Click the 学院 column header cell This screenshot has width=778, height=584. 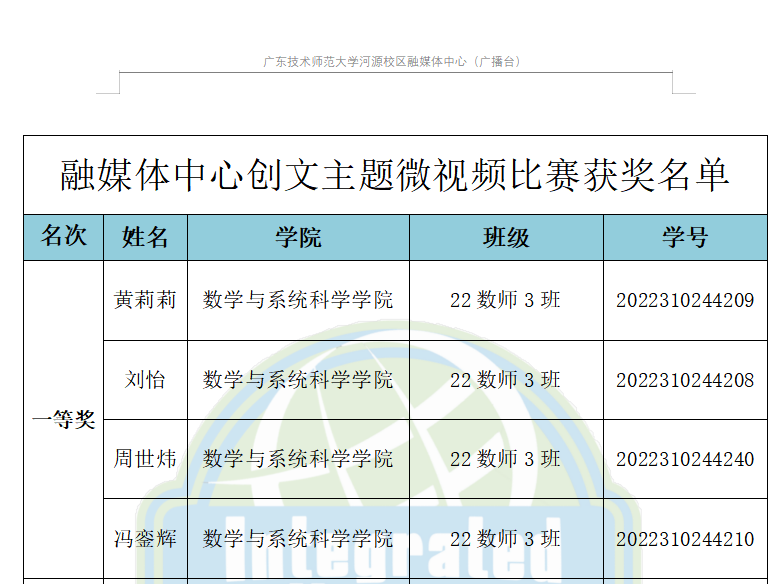click(x=298, y=237)
